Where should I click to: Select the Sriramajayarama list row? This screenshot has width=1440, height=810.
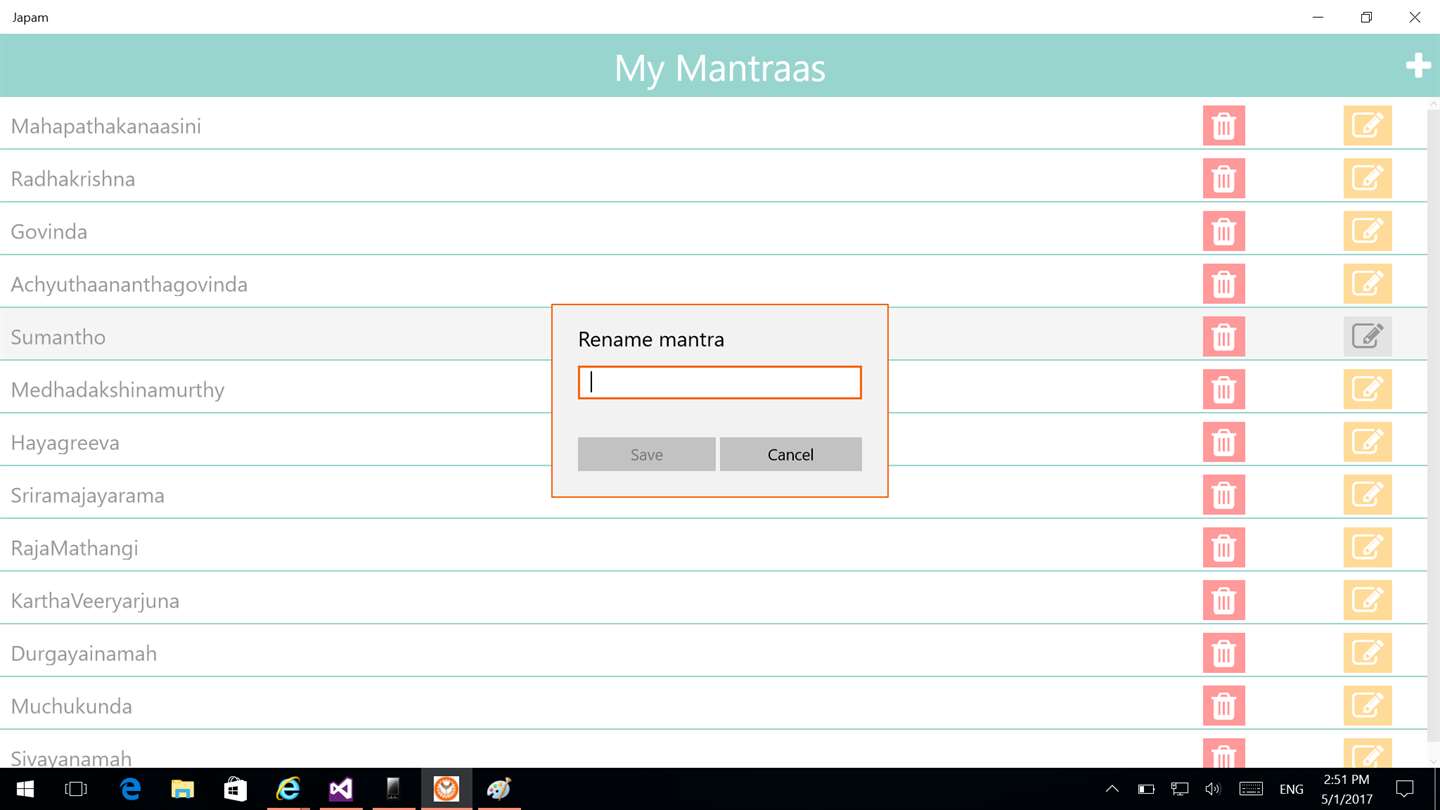click(x=713, y=493)
